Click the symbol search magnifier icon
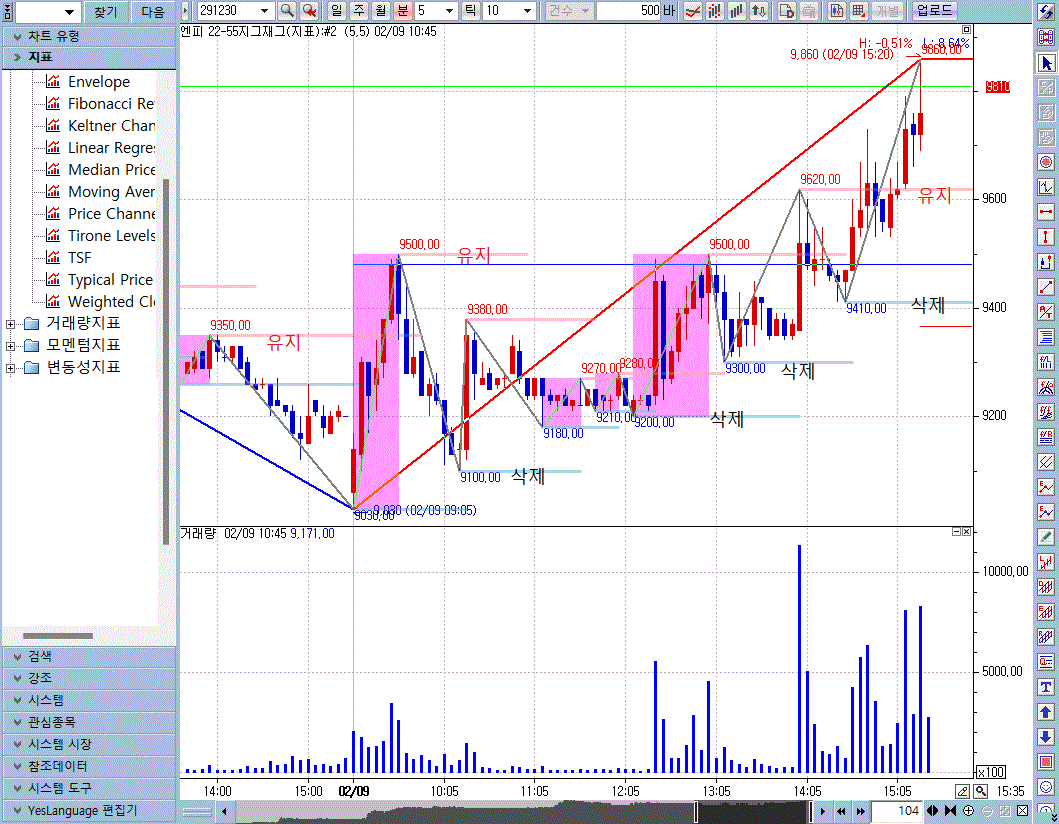Image resolution: width=1059 pixels, height=824 pixels. click(287, 11)
